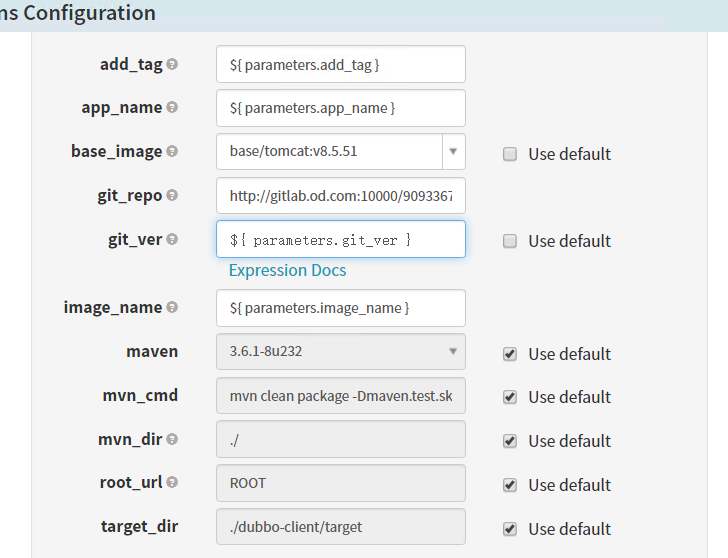Open the maven version dropdown
This screenshot has height=558, width=728.
pos(340,351)
